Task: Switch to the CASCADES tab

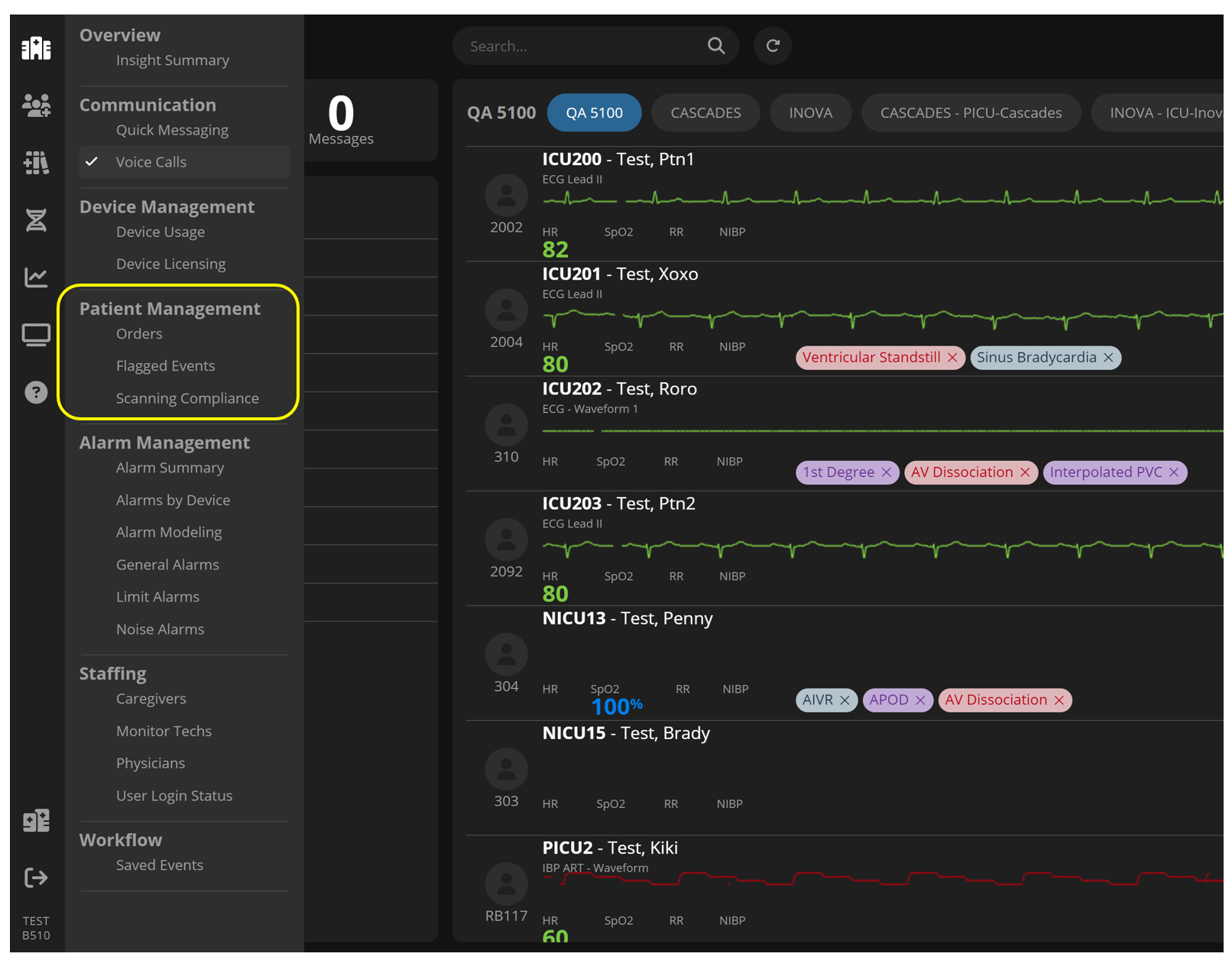Action: [705, 113]
